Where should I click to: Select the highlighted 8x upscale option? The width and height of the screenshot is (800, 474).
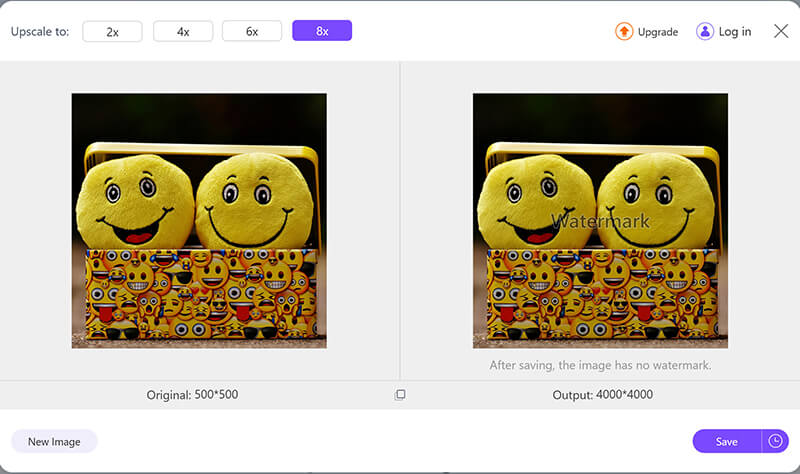click(322, 31)
